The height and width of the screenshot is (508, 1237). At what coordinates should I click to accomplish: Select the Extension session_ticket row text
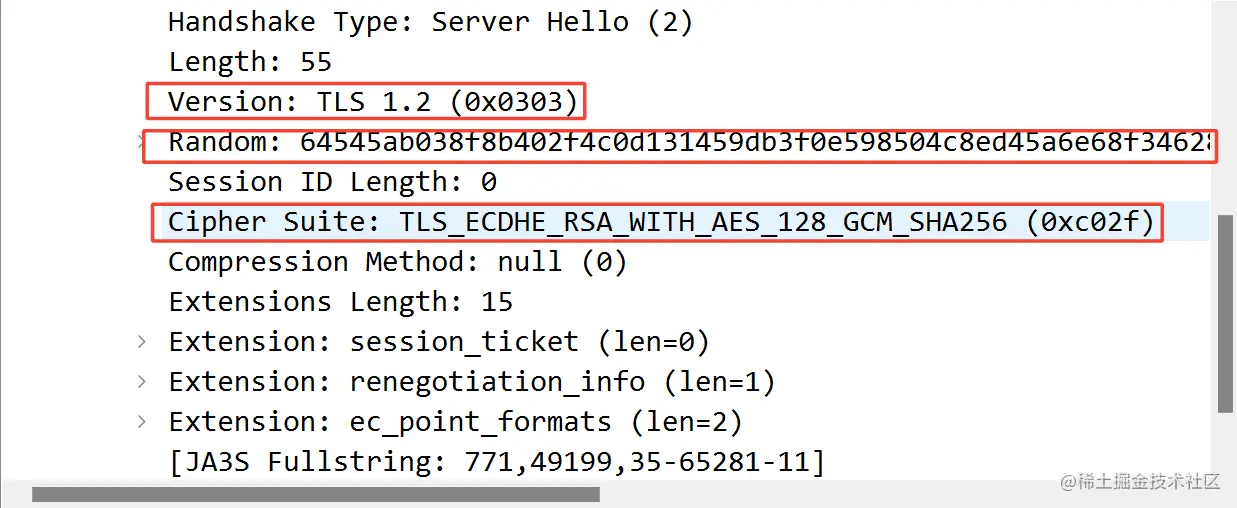pyautogui.click(x=439, y=342)
